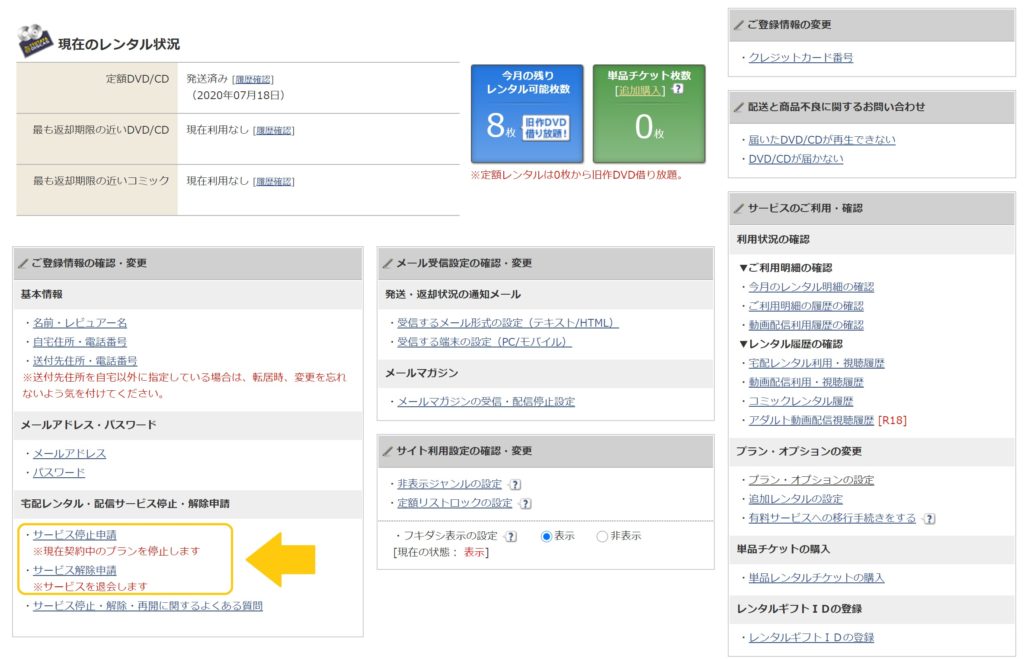This screenshot has height=659, width=1024.
Task: Open 今月のレンタル明細の確認 link
Action: coord(811,287)
